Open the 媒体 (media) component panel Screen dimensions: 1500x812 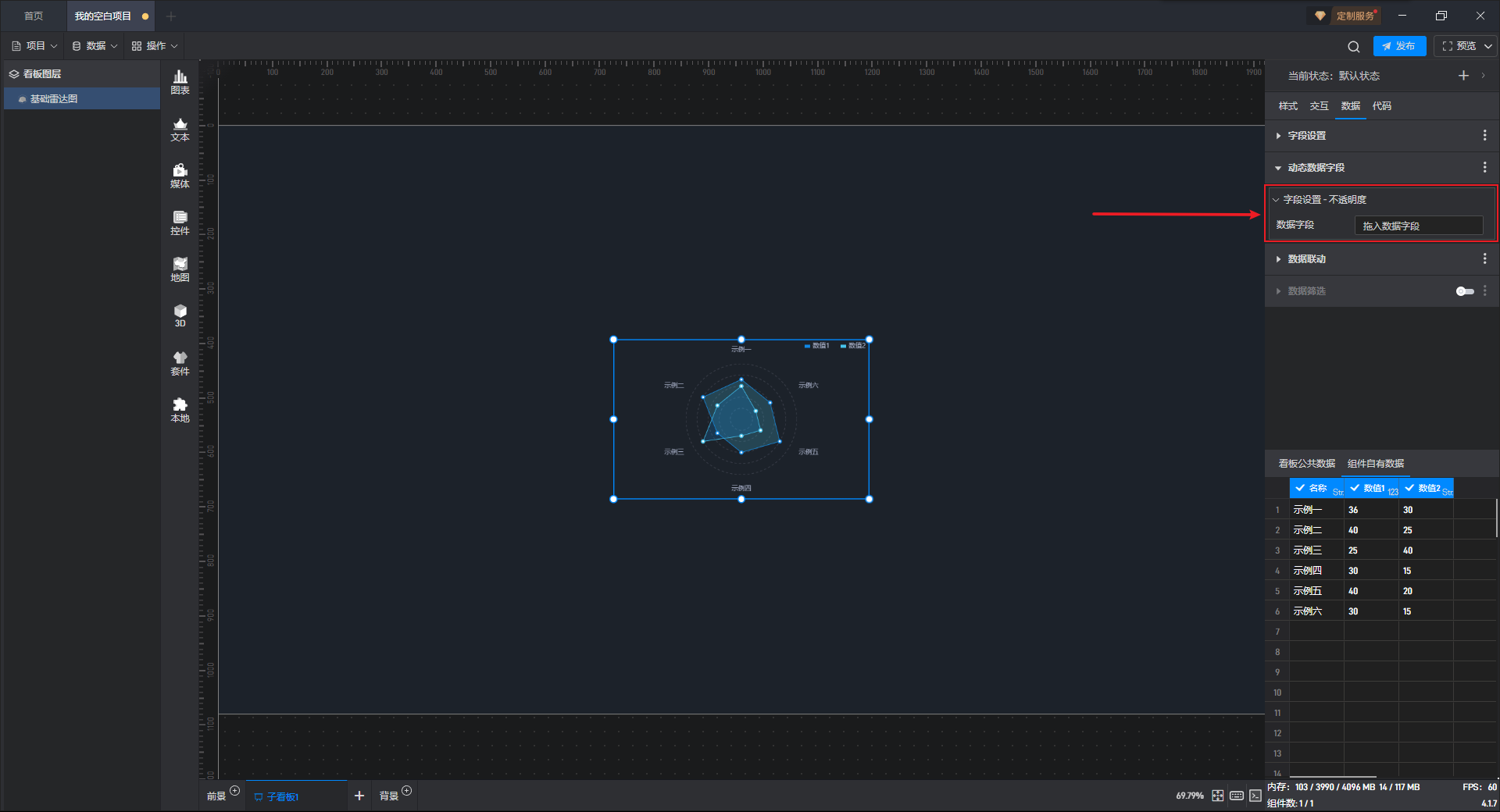click(180, 176)
